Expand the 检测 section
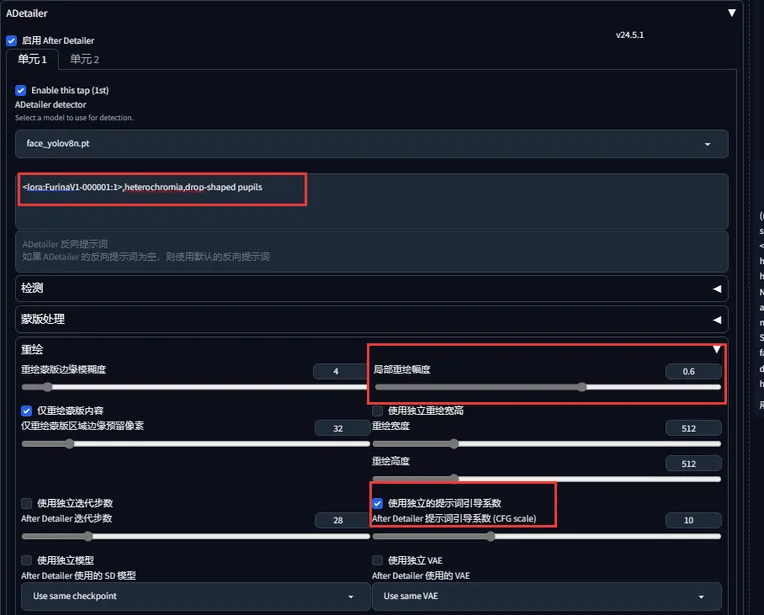The width and height of the screenshot is (764, 615). [716, 288]
